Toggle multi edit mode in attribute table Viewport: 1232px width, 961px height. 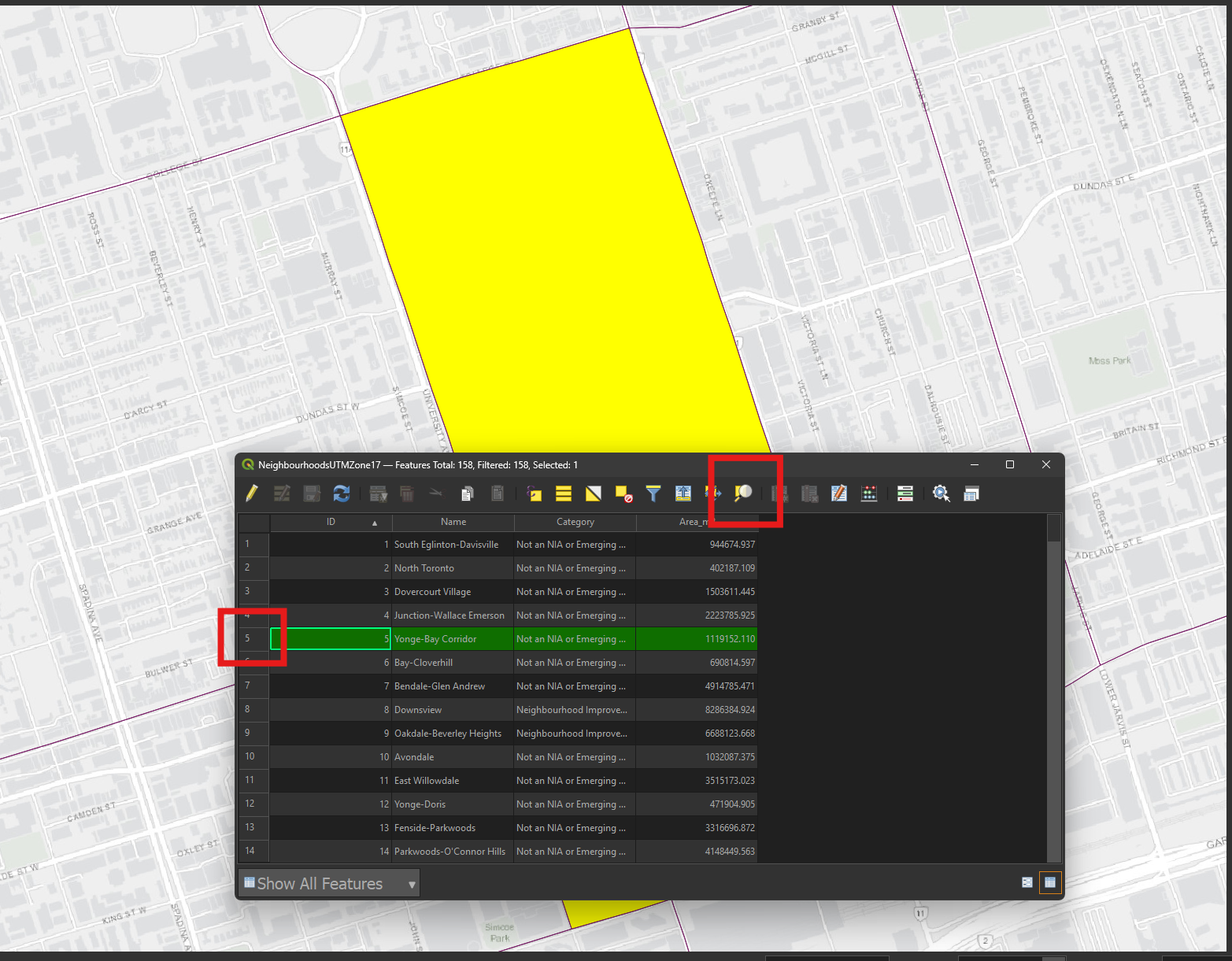tap(281, 493)
